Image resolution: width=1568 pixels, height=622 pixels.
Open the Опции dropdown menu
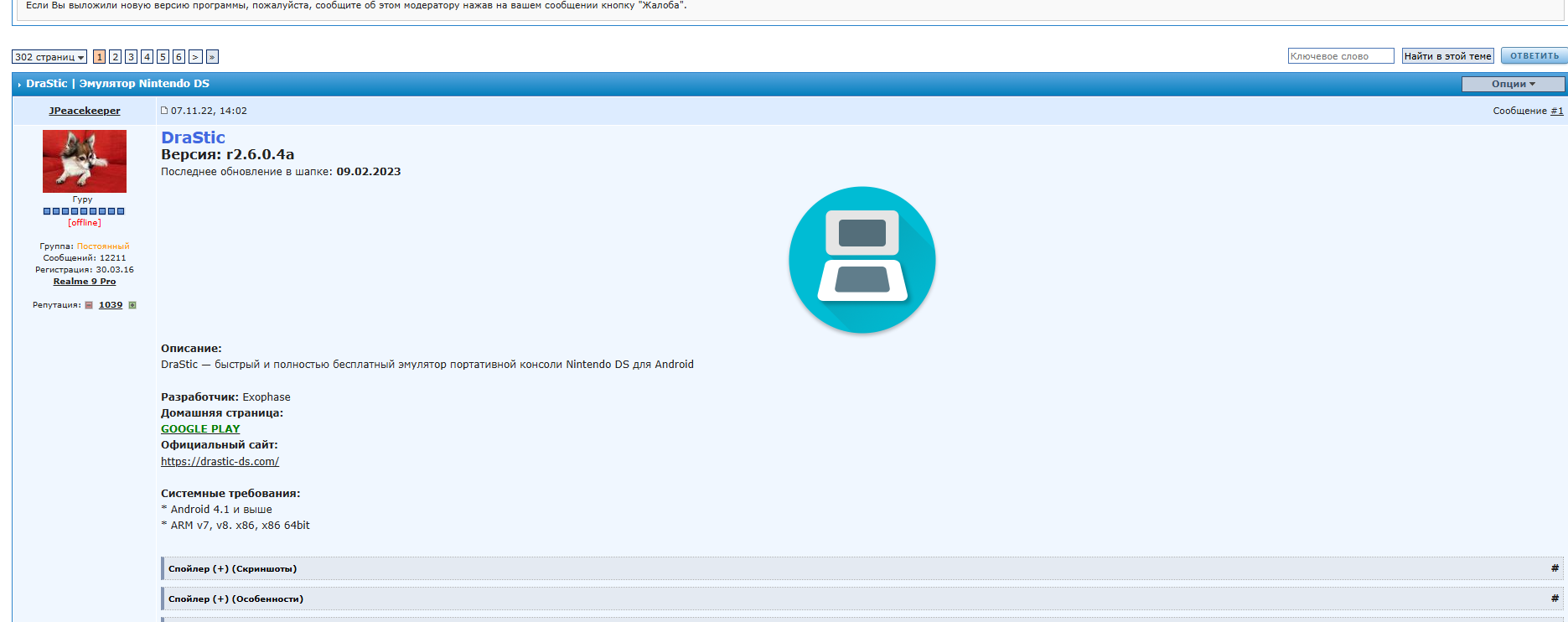click(1513, 84)
